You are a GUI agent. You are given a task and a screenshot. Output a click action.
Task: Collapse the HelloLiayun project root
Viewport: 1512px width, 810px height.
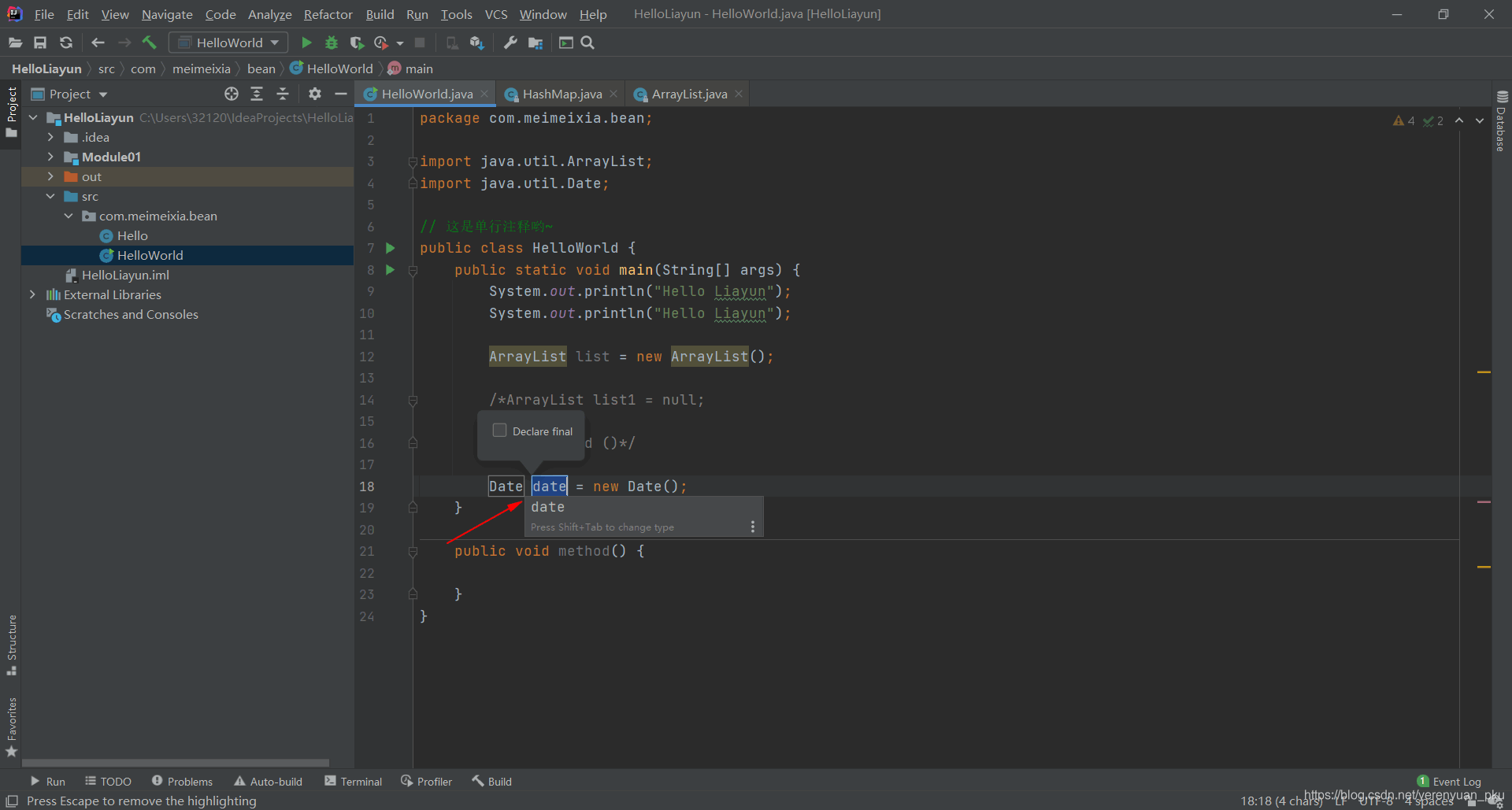click(33, 117)
